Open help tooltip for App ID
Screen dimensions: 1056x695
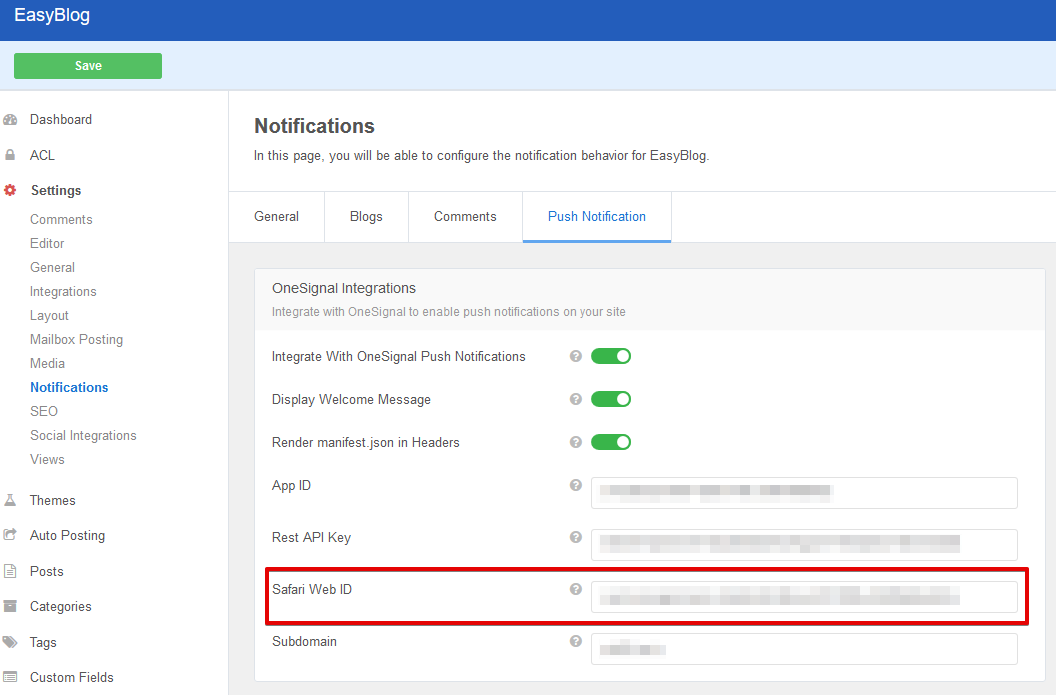576,486
